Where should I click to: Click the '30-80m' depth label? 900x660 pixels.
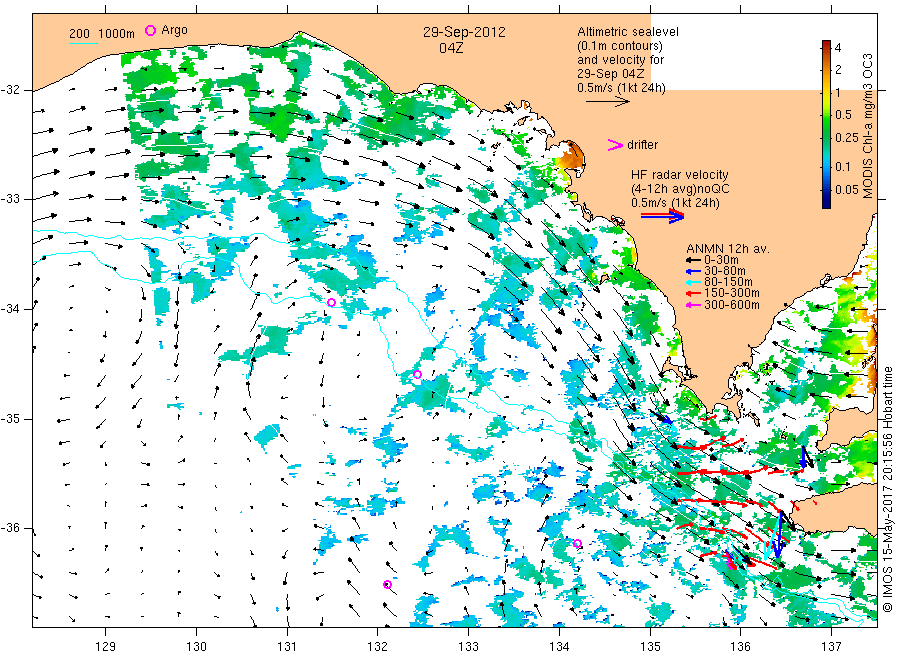tap(725, 271)
